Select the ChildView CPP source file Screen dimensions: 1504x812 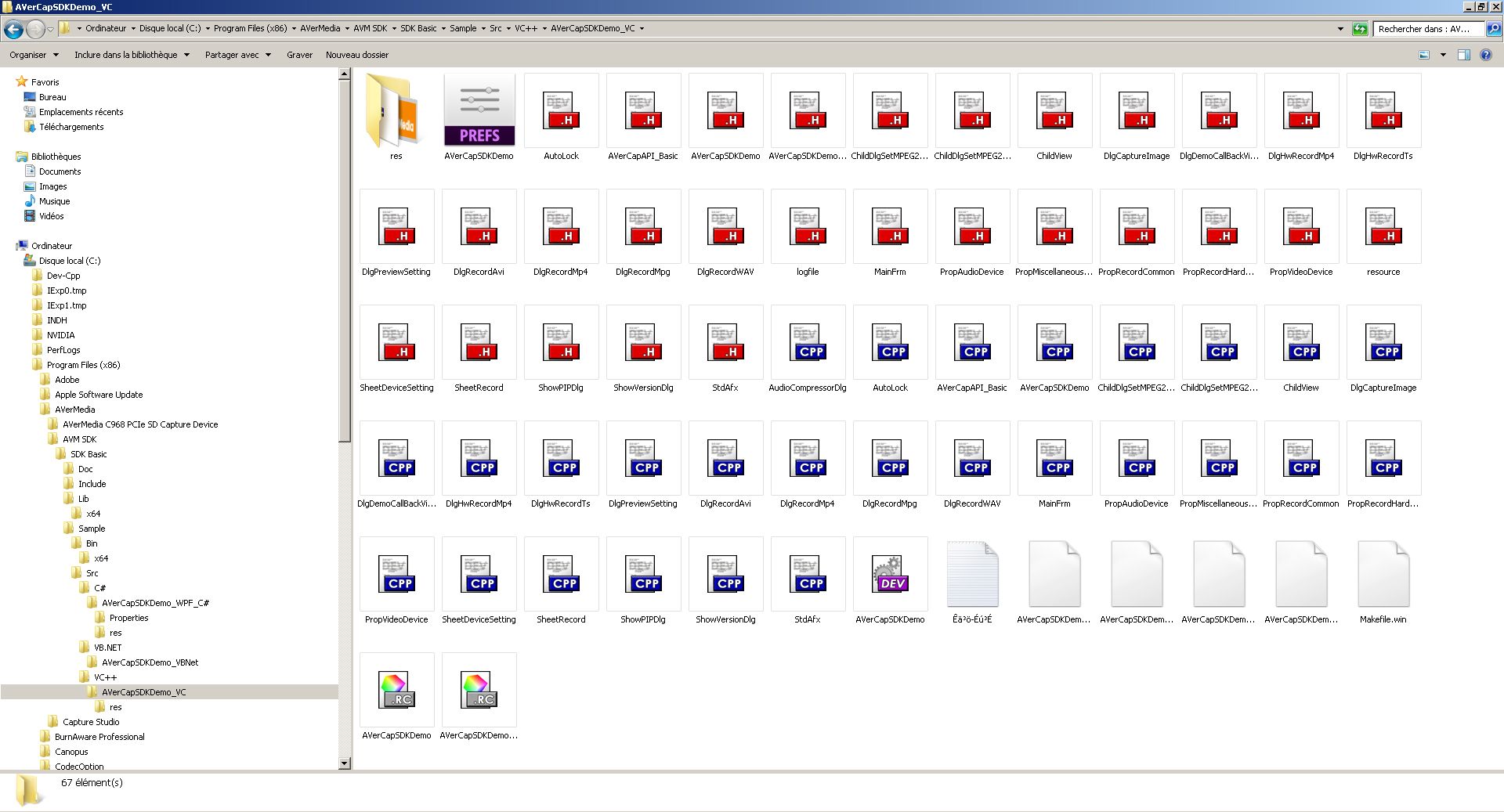click(x=1302, y=342)
